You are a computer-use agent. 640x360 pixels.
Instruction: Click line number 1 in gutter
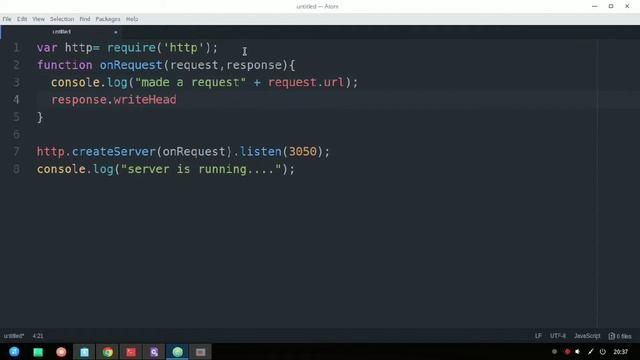(16, 48)
